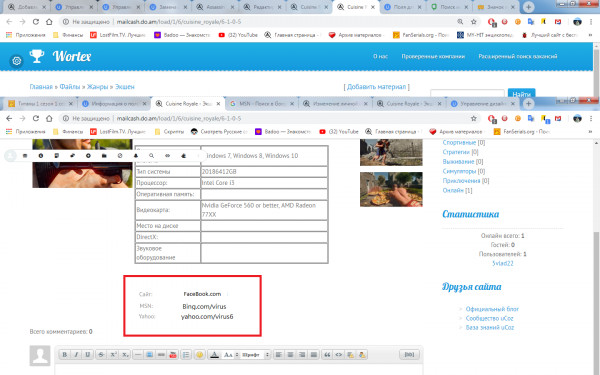Switch to MSN - Поиск в Бинг tab
Viewport: 600px width, 375px height.
261,104
